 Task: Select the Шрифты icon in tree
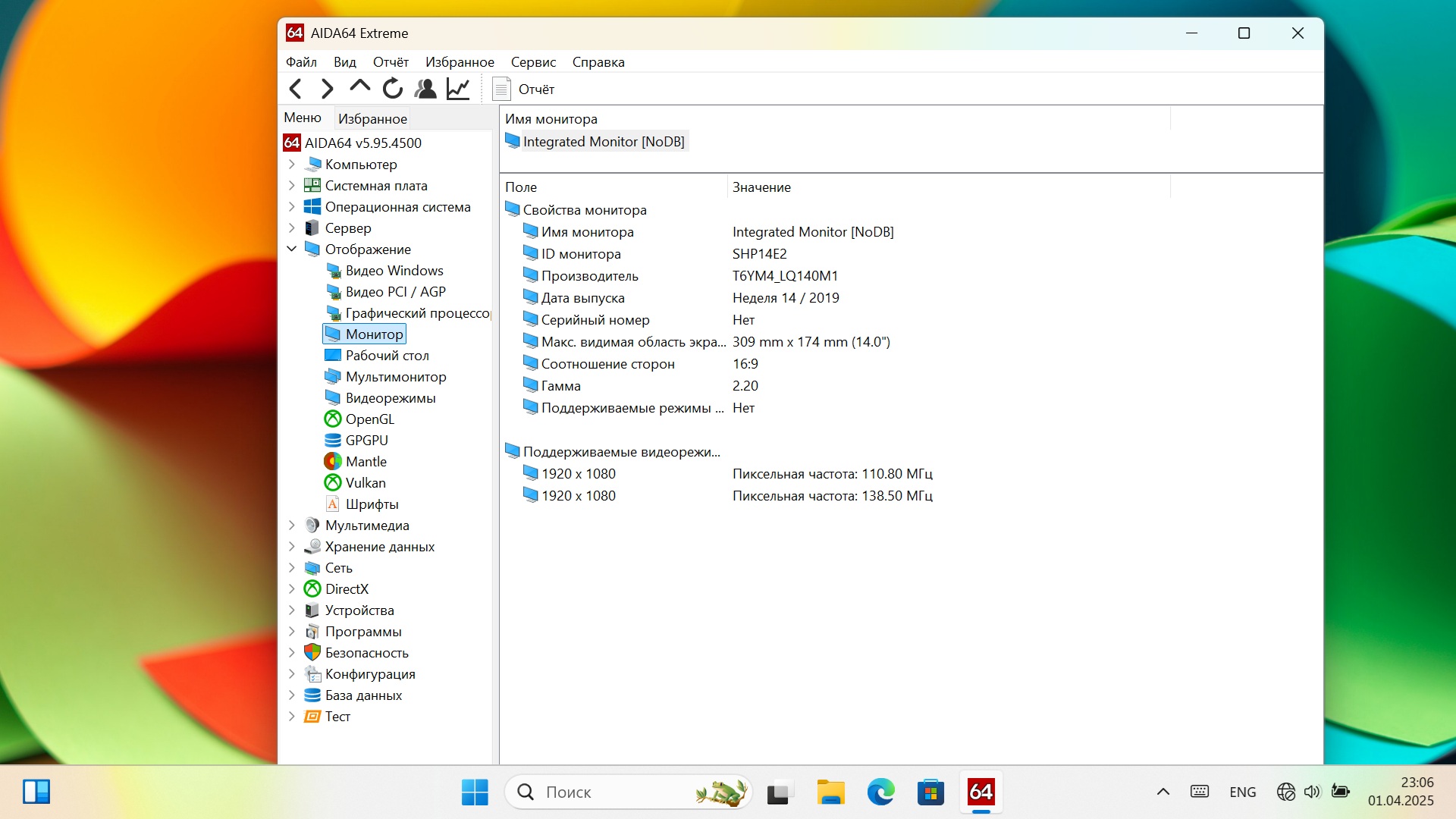pyautogui.click(x=333, y=504)
